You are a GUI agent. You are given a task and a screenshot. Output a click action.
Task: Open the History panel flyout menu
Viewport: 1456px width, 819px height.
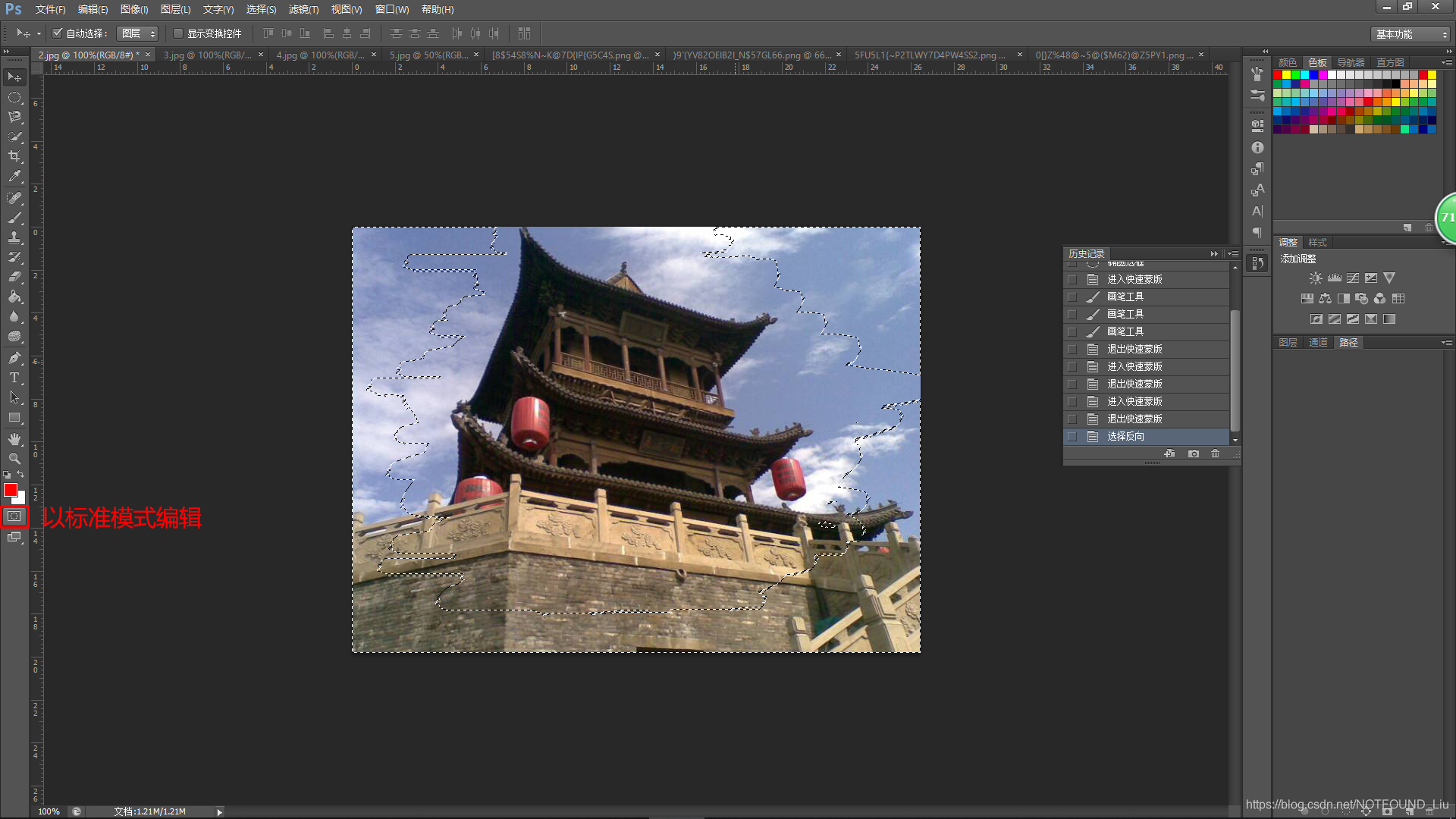click(1233, 254)
